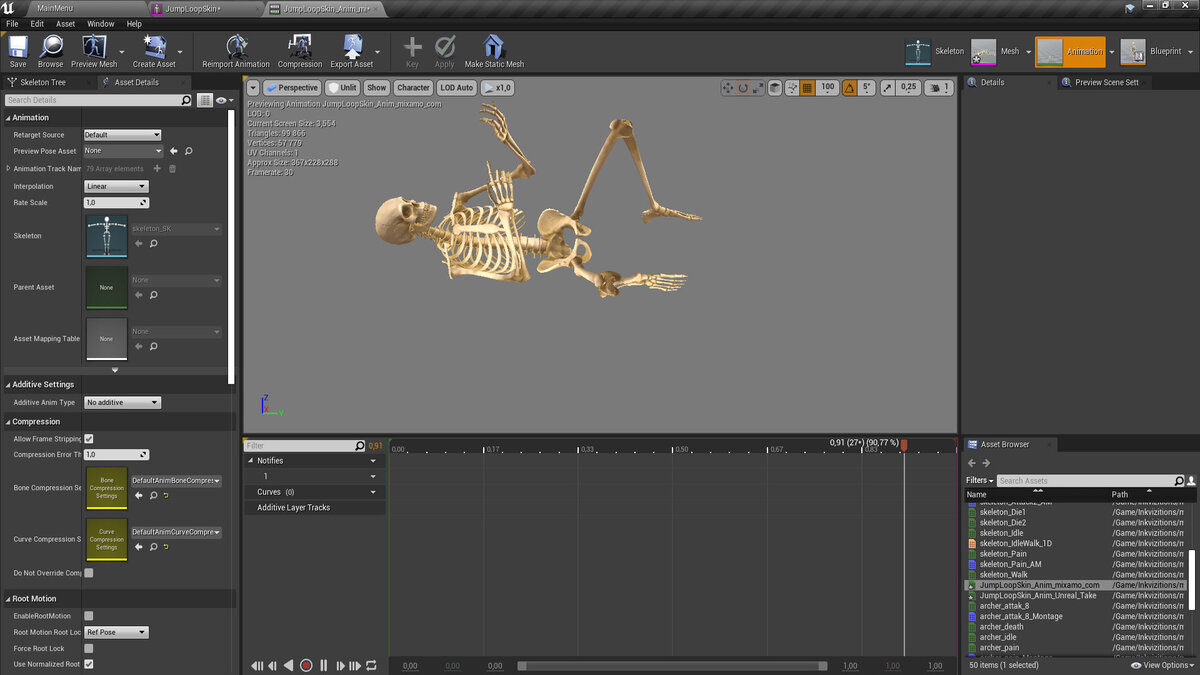Select the translate gizmo in viewport toolbar
Screen dimensions: 1200x675
click(728, 88)
